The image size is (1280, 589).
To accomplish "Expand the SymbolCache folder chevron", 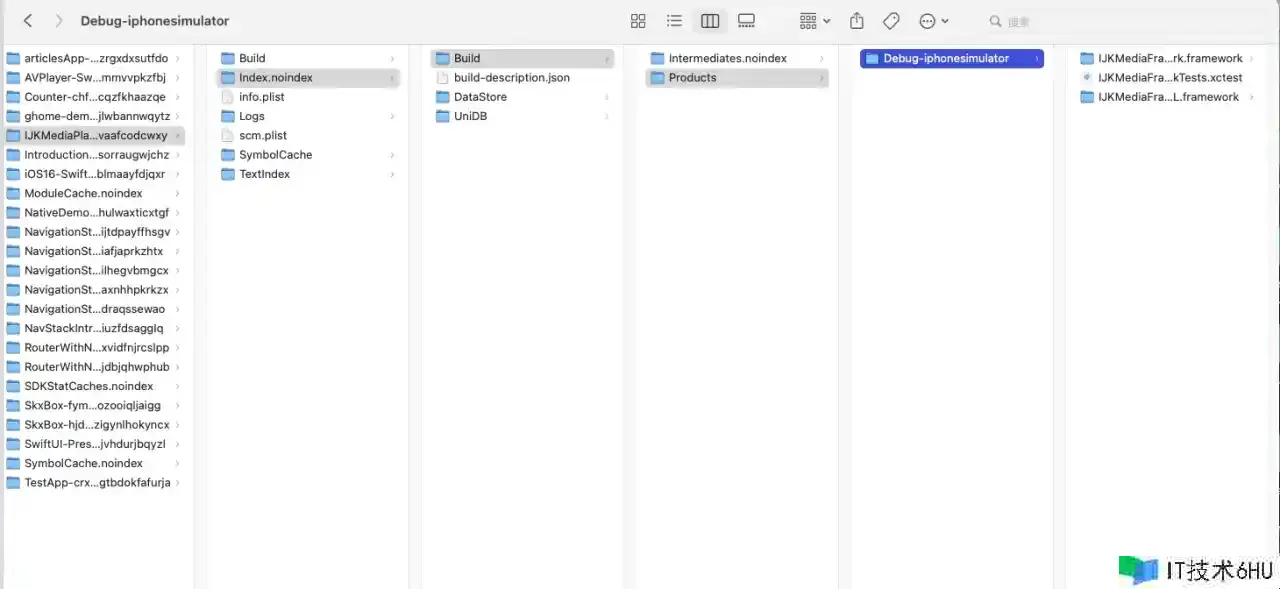I will pyautogui.click(x=392, y=155).
